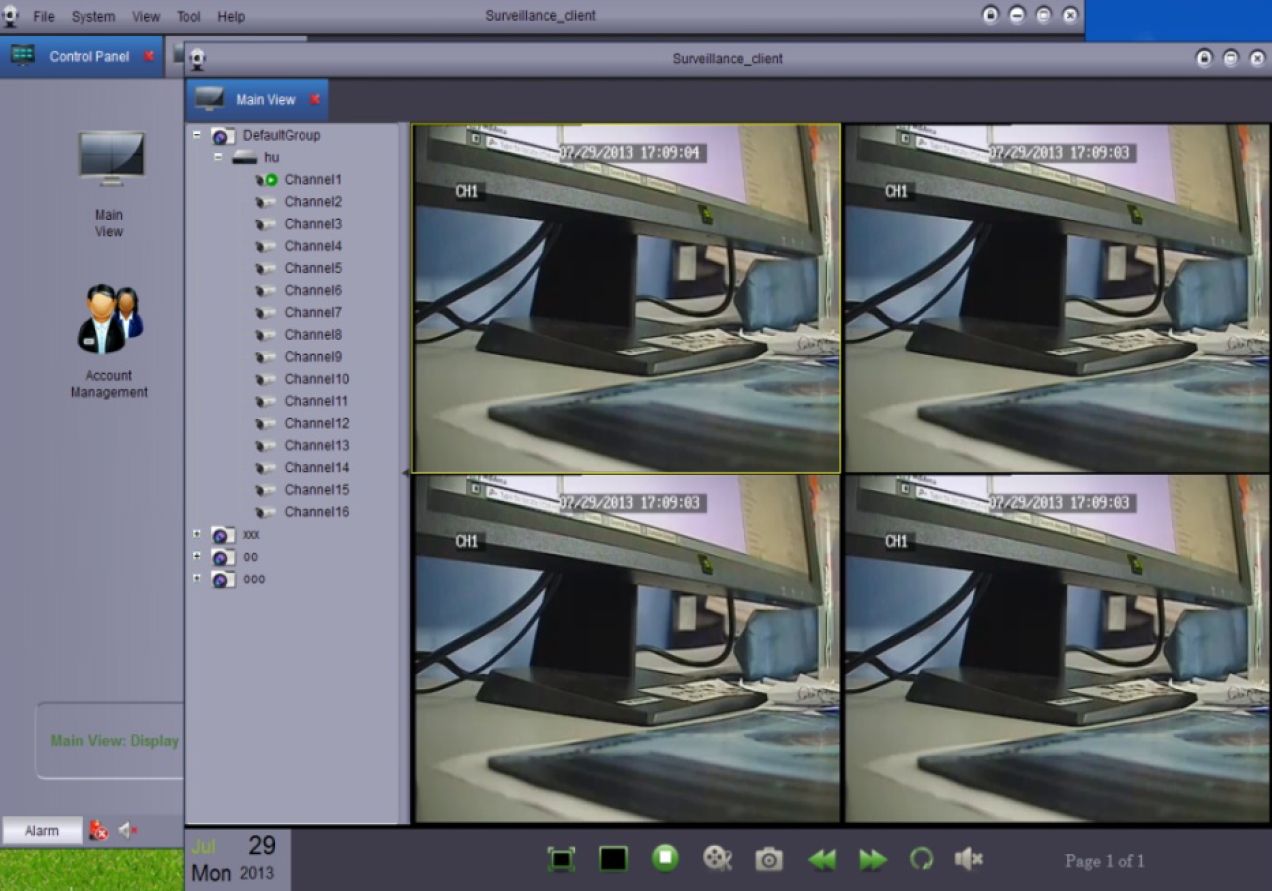Collapse the hu device node
This screenshot has height=891, width=1272.
217,158
